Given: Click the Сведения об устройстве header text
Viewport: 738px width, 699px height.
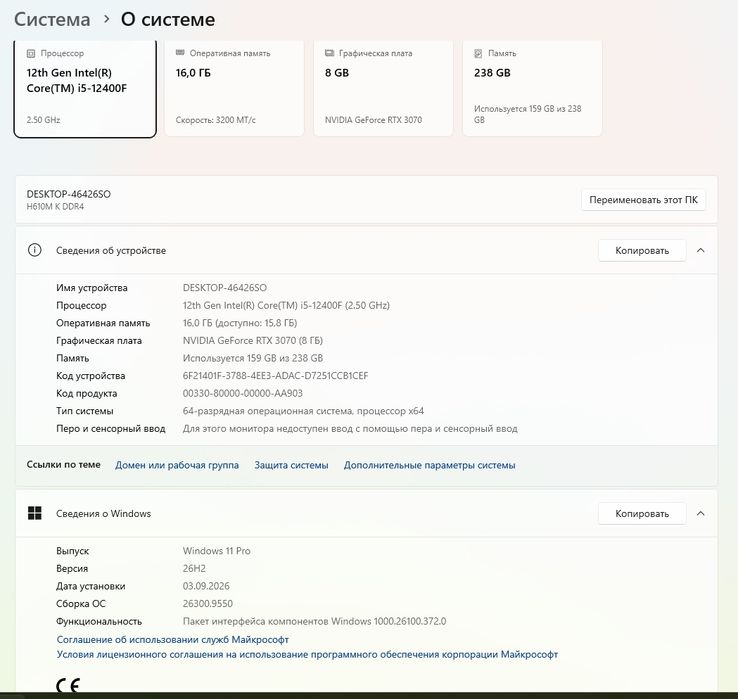Looking at the screenshot, I should click(x=111, y=251).
